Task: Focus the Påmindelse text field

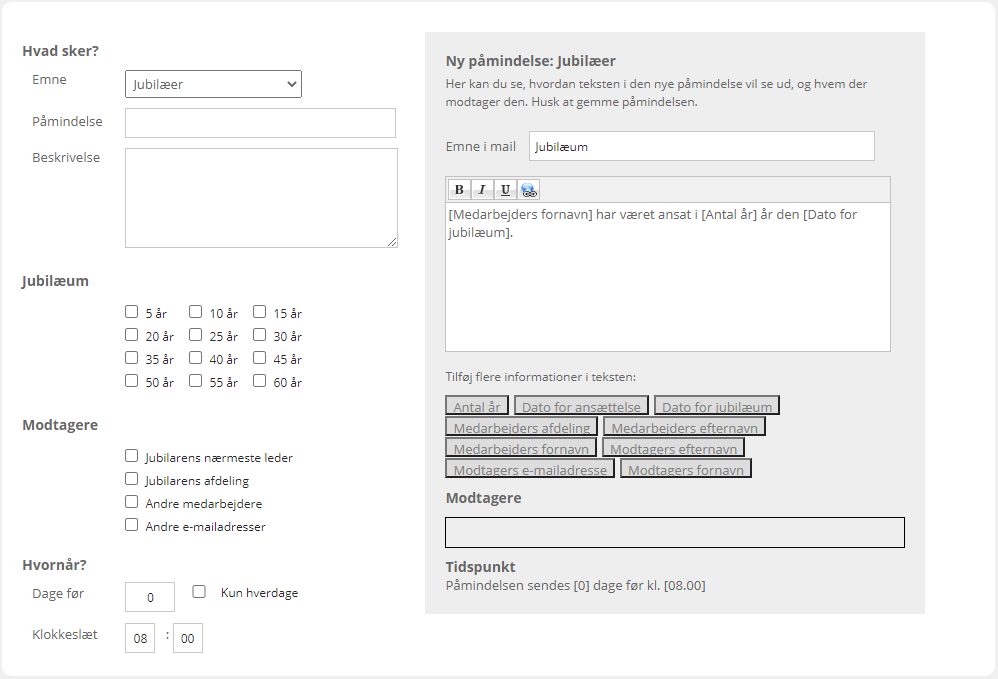Action: (x=260, y=123)
